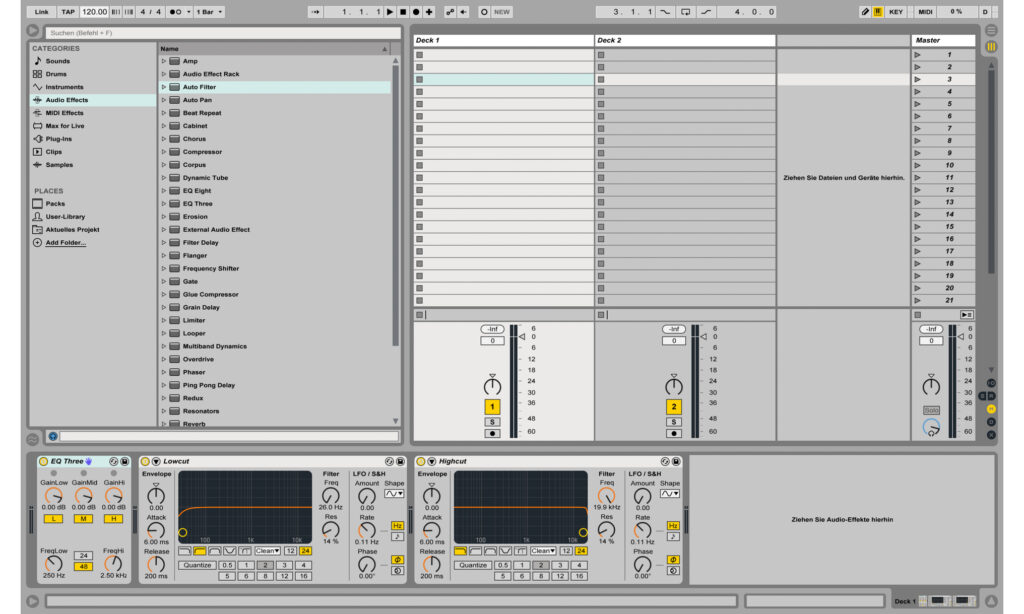Toggle the browser preview button
Viewport: 1024px width, 614px height.
53,436
